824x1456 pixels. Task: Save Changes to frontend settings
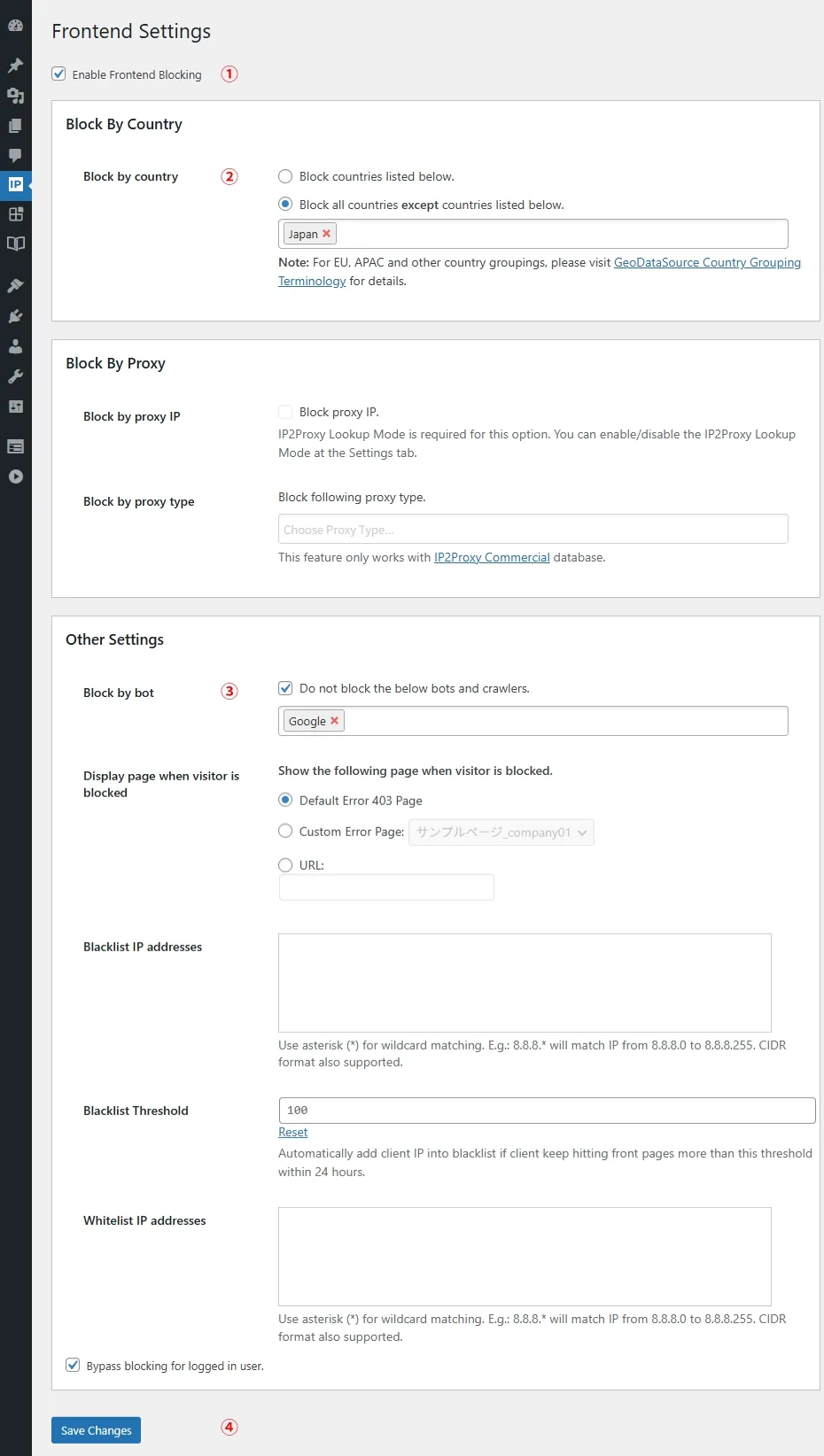click(x=96, y=1430)
